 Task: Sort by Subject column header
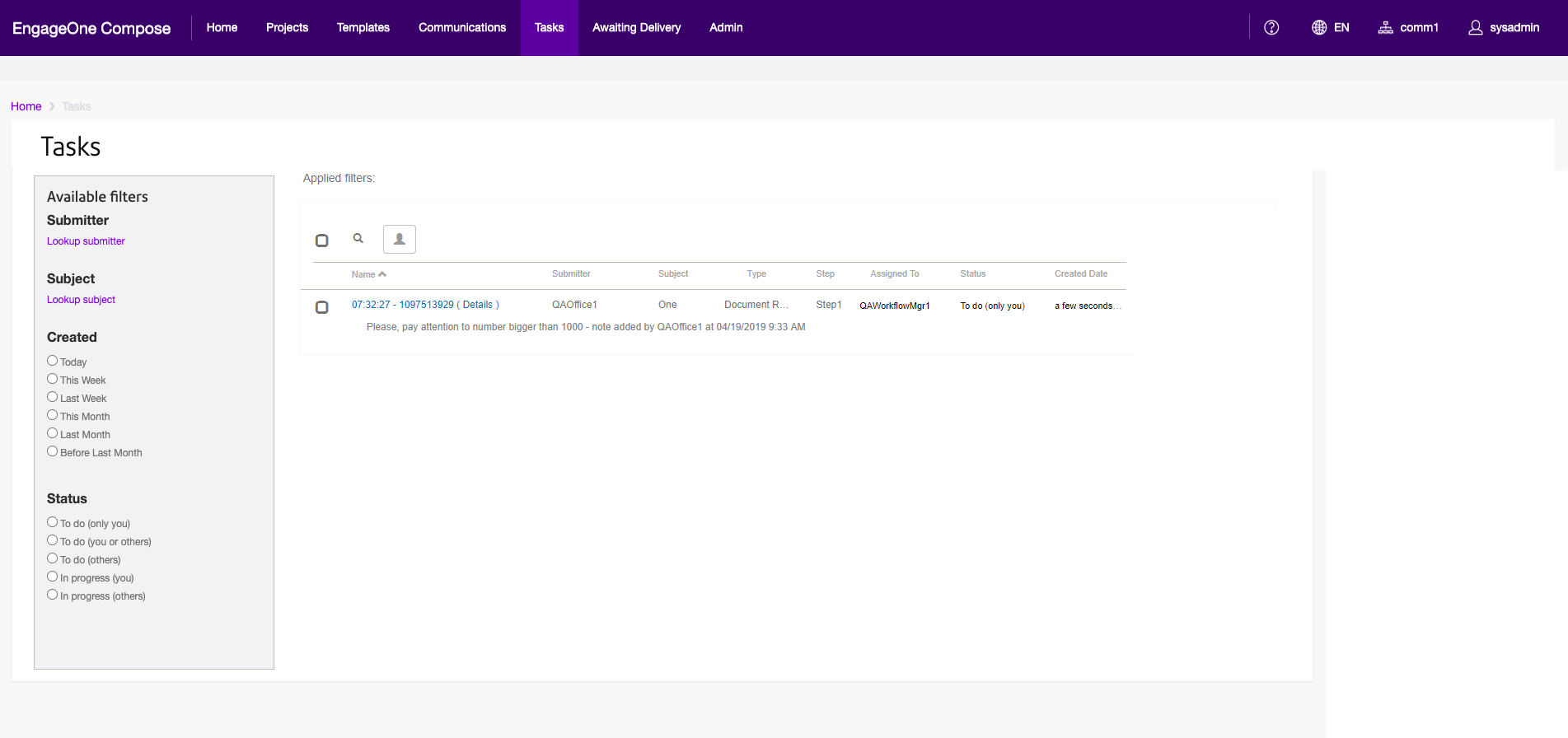coord(673,273)
